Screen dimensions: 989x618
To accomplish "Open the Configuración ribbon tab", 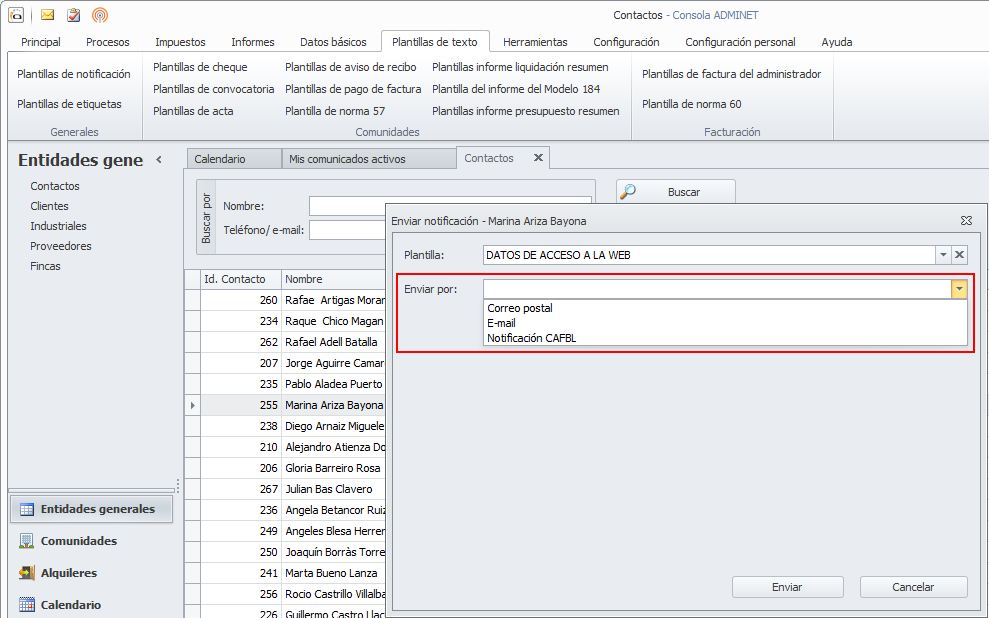I will pyautogui.click(x=626, y=42).
